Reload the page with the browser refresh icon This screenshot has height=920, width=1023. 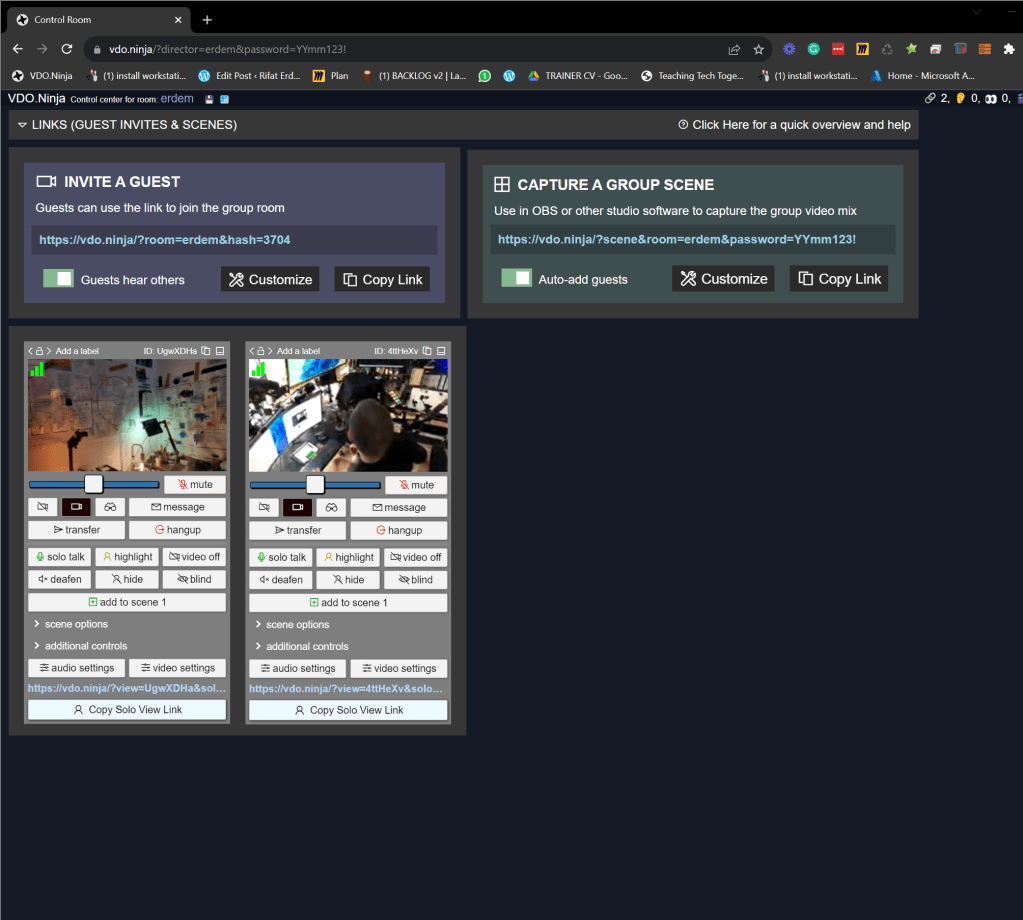pyautogui.click(x=67, y=49)
